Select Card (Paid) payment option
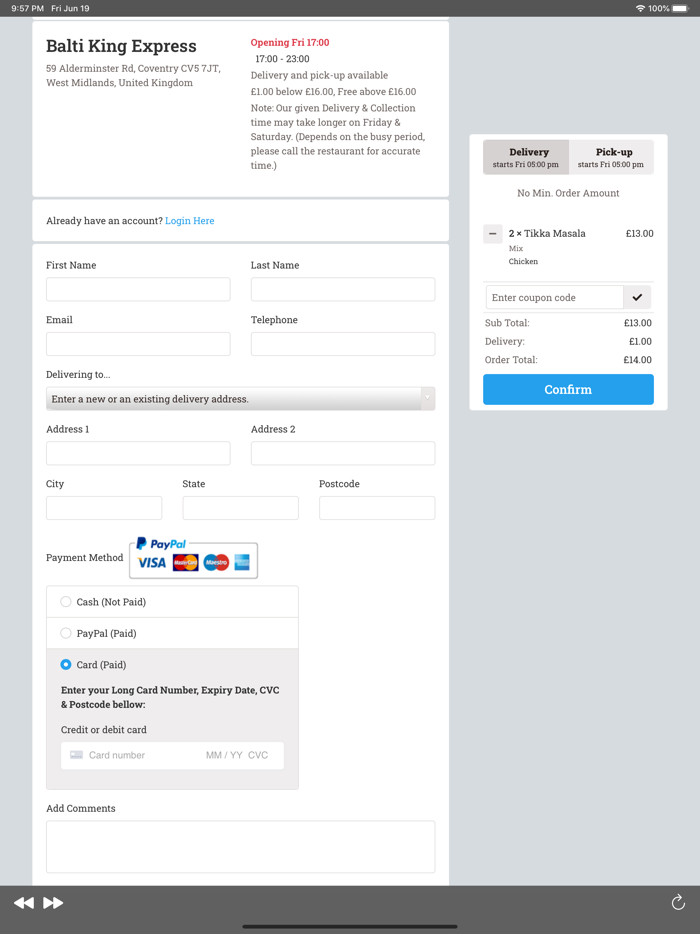This screenshot has height=934, width=700. [66, 664]
